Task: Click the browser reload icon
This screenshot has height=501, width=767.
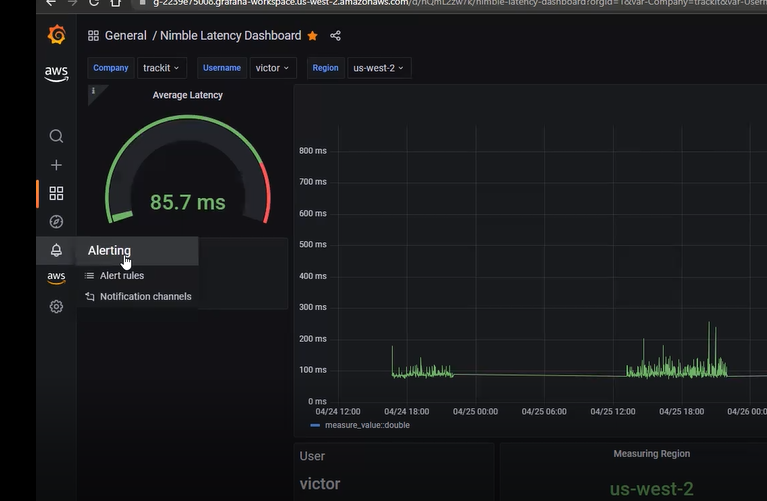Action: [x=93, y=3]
